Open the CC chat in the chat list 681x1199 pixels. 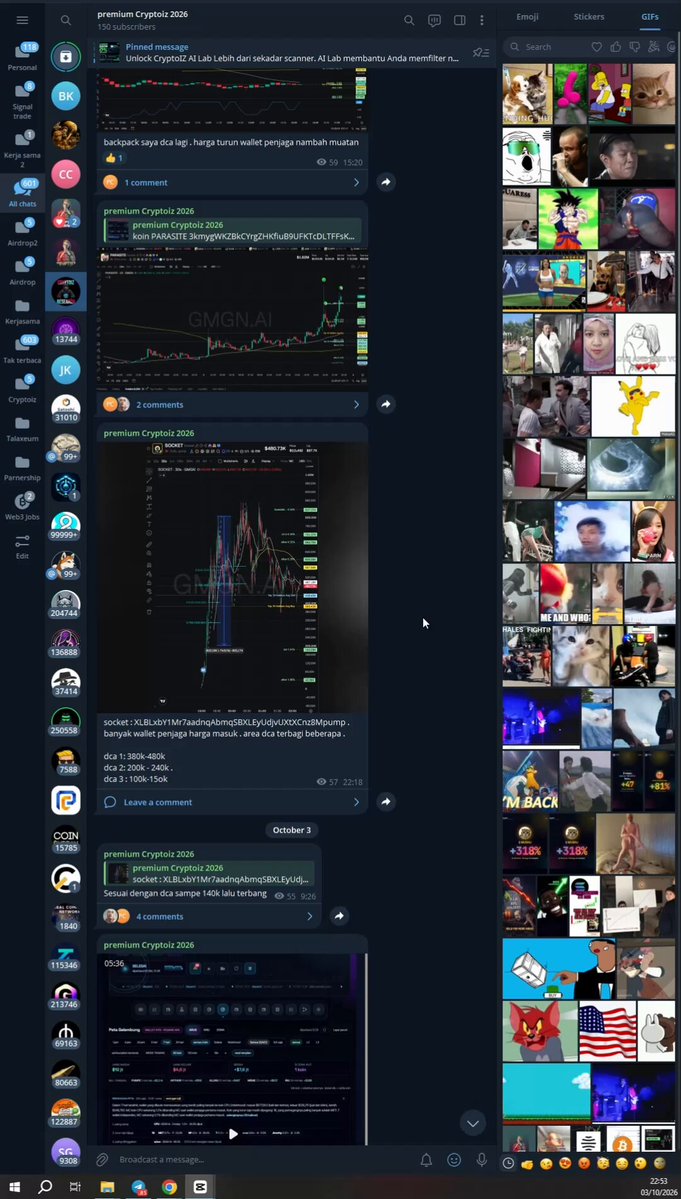[66, 174]
